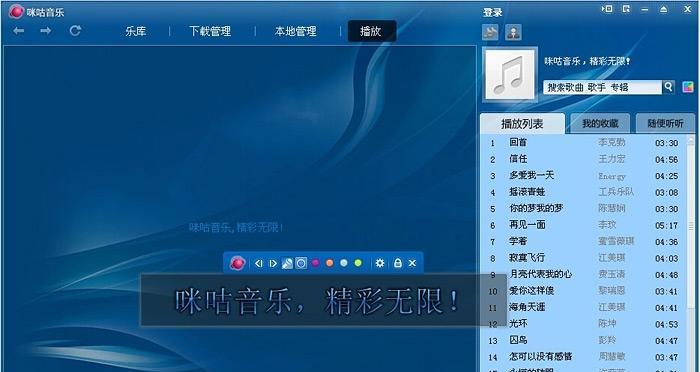Click the lyric bar previous track icon
This screenshot has width=700, height=372.
pos(258,263)
